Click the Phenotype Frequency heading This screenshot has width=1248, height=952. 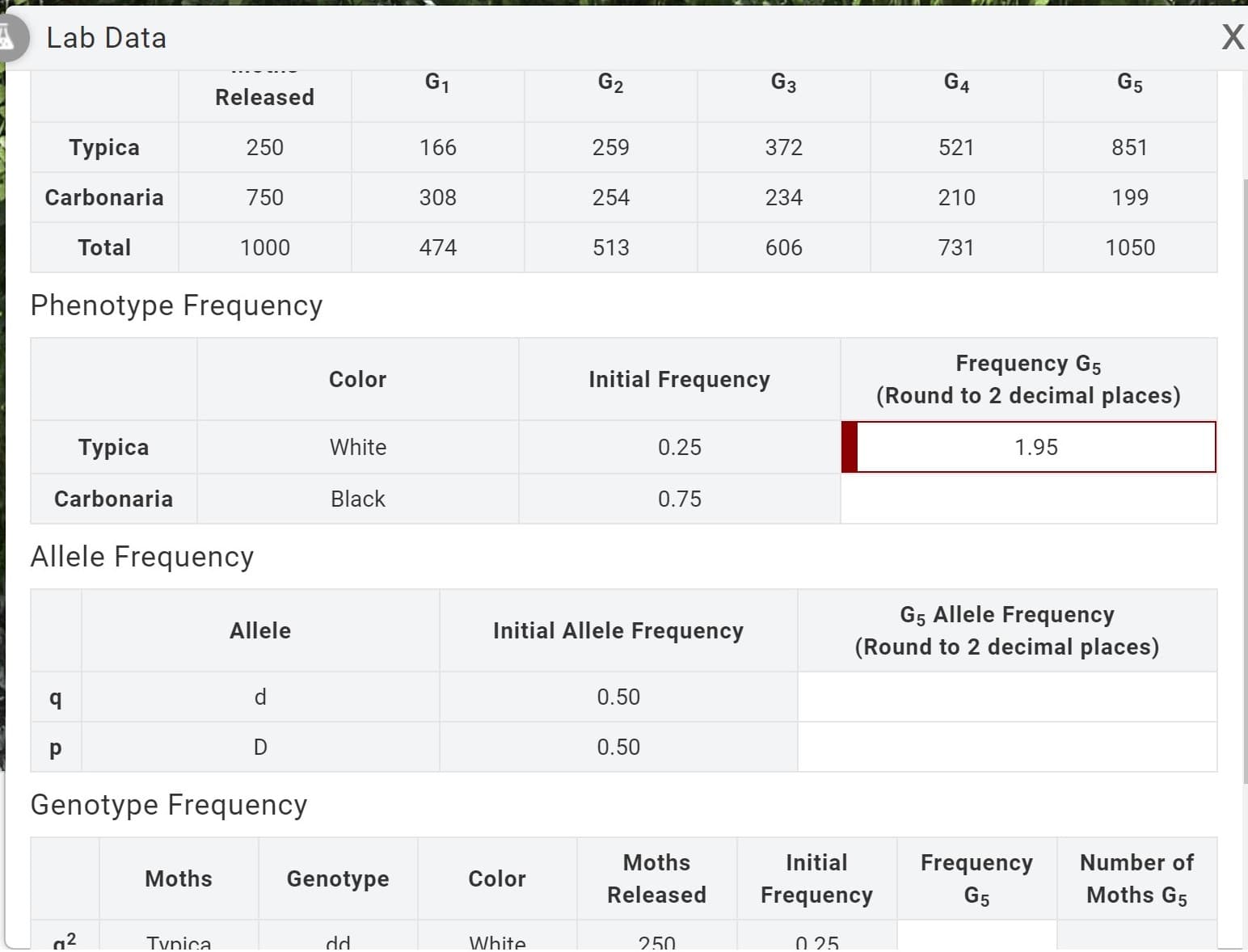[x=176, y=305]
